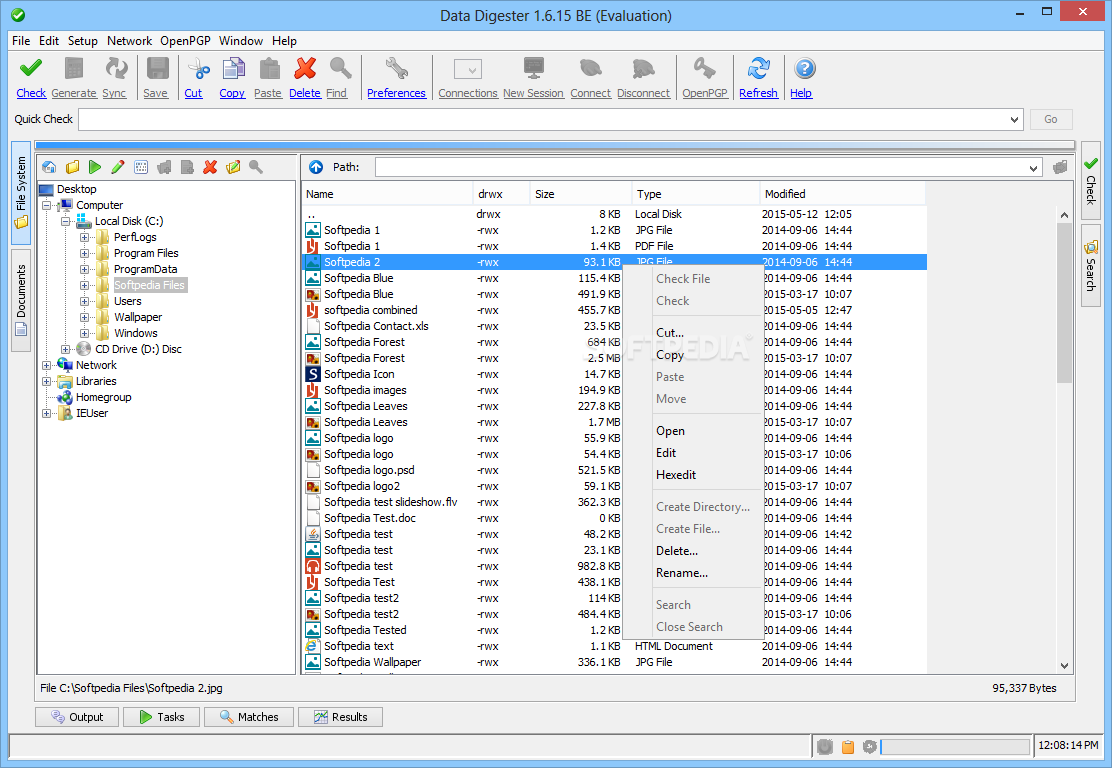Switch to the Documents side tab
Image resolution: width=1112 pixels, height=768 pixels.
(x=21, y=300)
